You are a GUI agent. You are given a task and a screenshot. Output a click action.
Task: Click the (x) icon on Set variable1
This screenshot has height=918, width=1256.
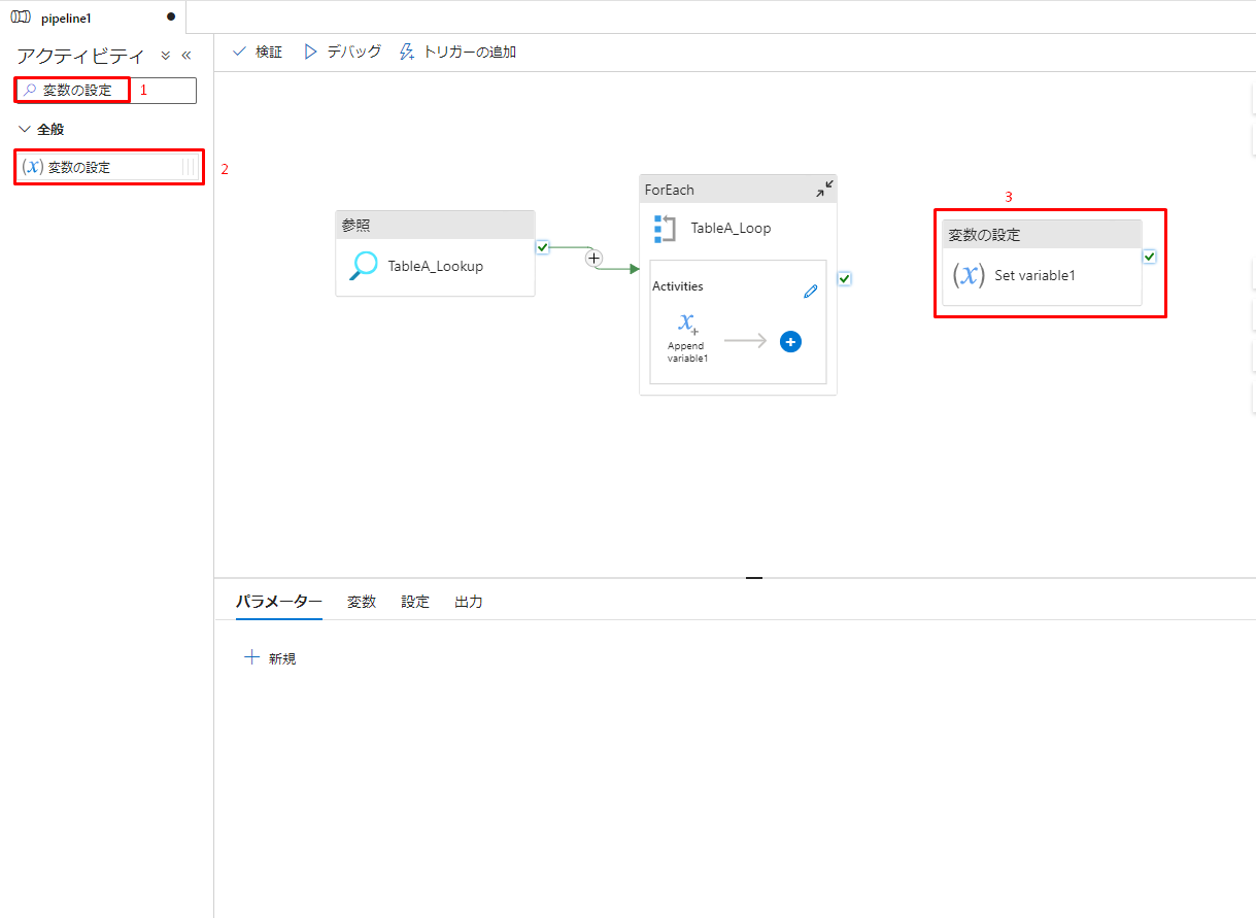pos(969,275)
